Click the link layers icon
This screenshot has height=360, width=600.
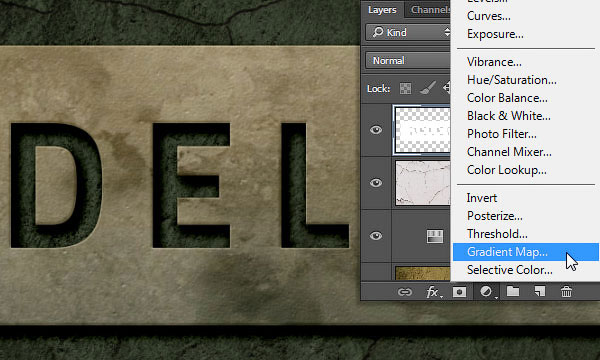coord(404,292)
